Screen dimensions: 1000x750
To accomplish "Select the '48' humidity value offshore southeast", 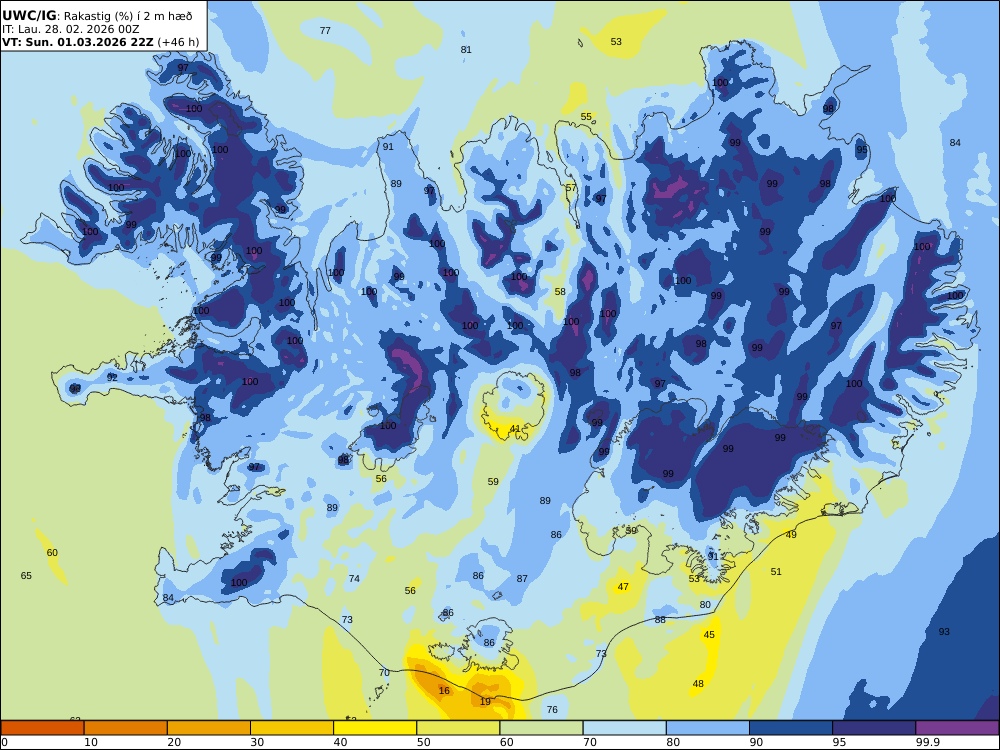I will click(x=698, y=684).
